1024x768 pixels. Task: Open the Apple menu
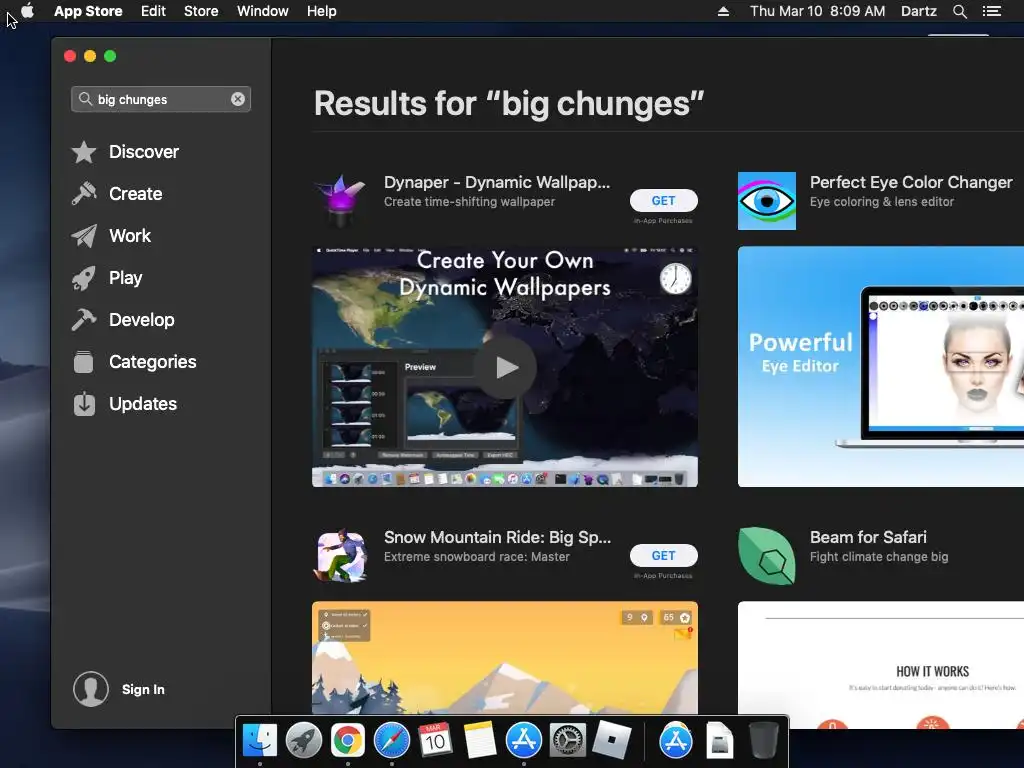(27, 11)
